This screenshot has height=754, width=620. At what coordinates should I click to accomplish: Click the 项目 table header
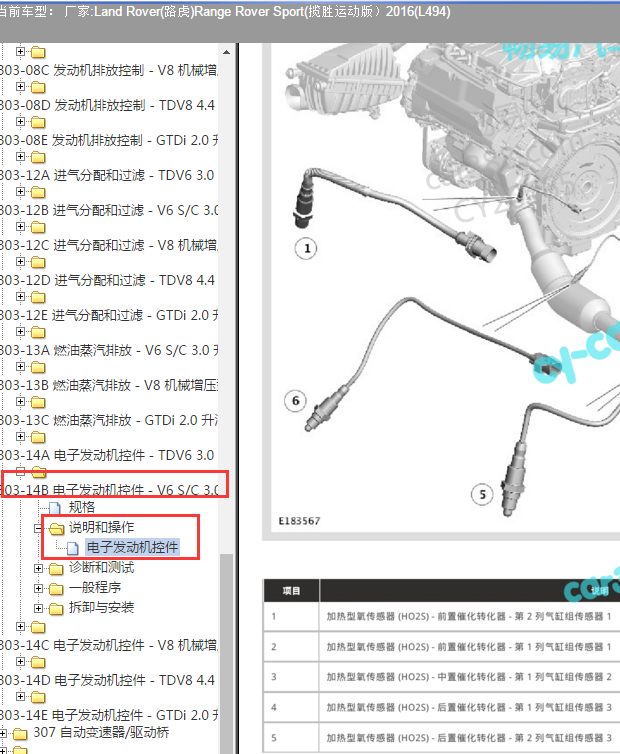click(291, 591)
